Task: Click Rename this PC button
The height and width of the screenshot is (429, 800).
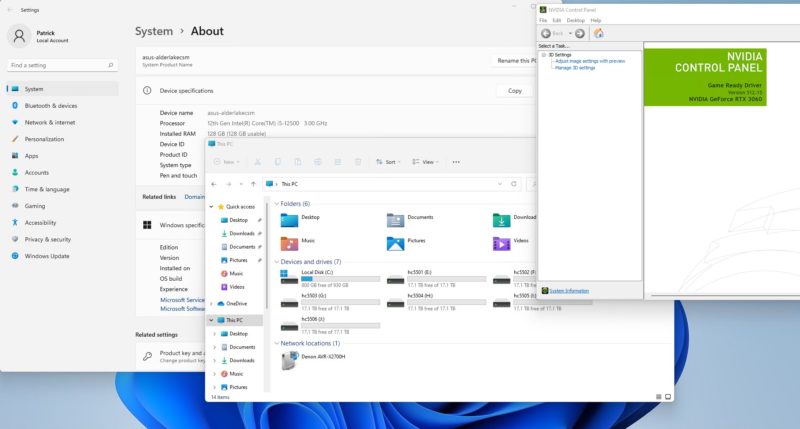Action: 516,61
